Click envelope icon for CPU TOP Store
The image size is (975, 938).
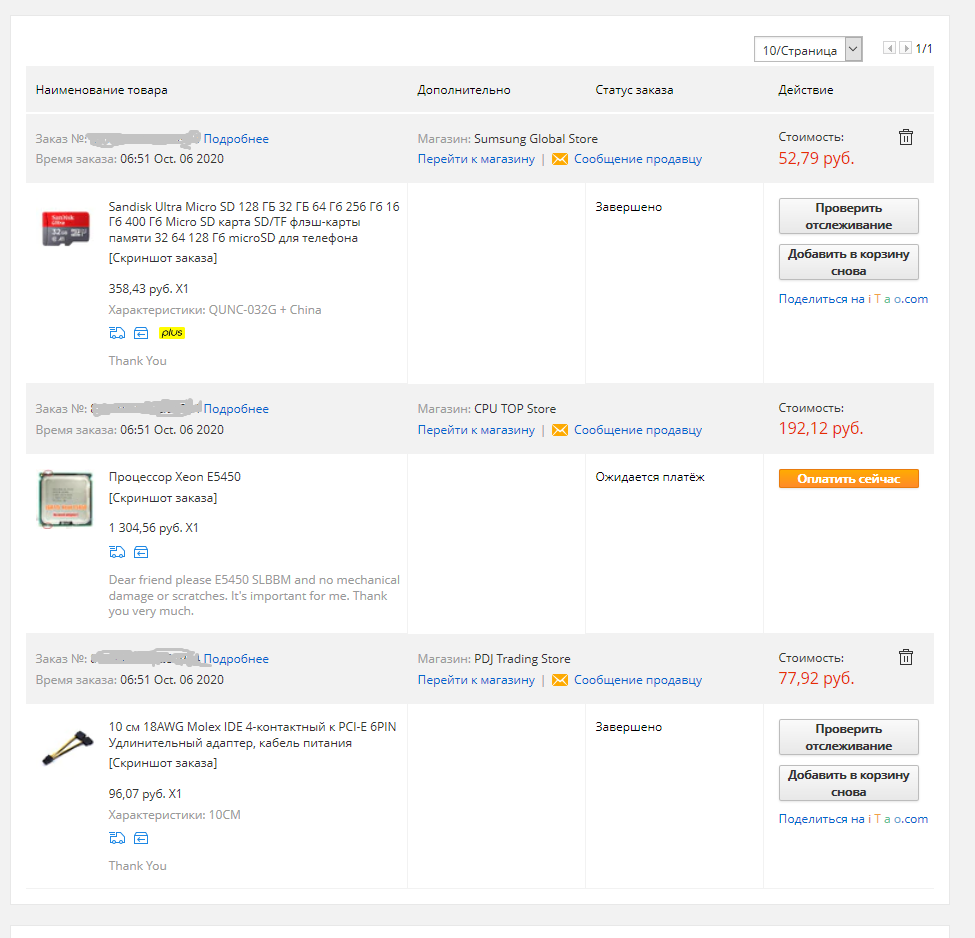[560, 430]
